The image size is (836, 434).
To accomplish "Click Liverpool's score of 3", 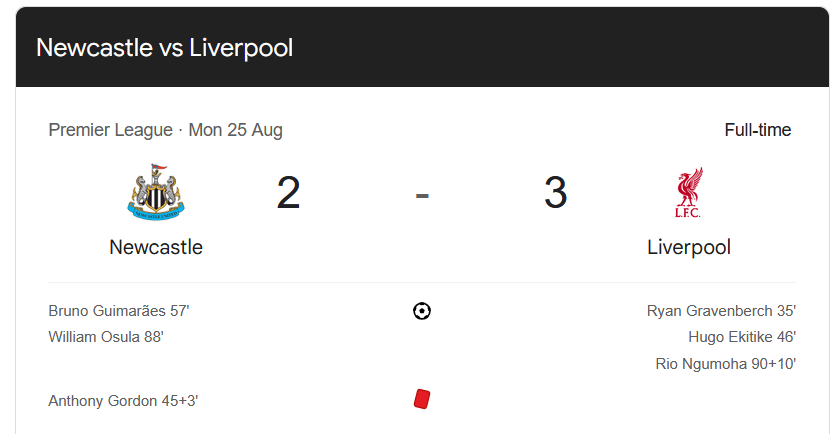I will click(x=556, y=192).
